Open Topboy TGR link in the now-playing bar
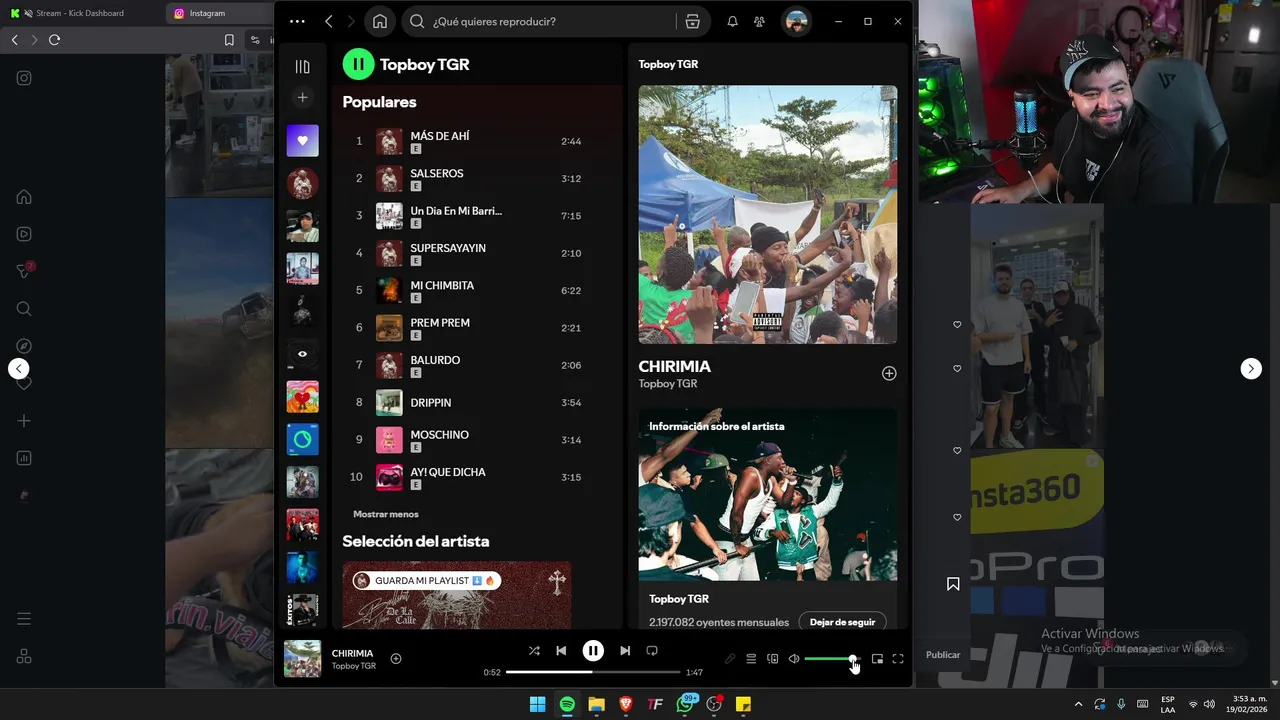The width and height of the screenshot is (1280, 720). 354,666
